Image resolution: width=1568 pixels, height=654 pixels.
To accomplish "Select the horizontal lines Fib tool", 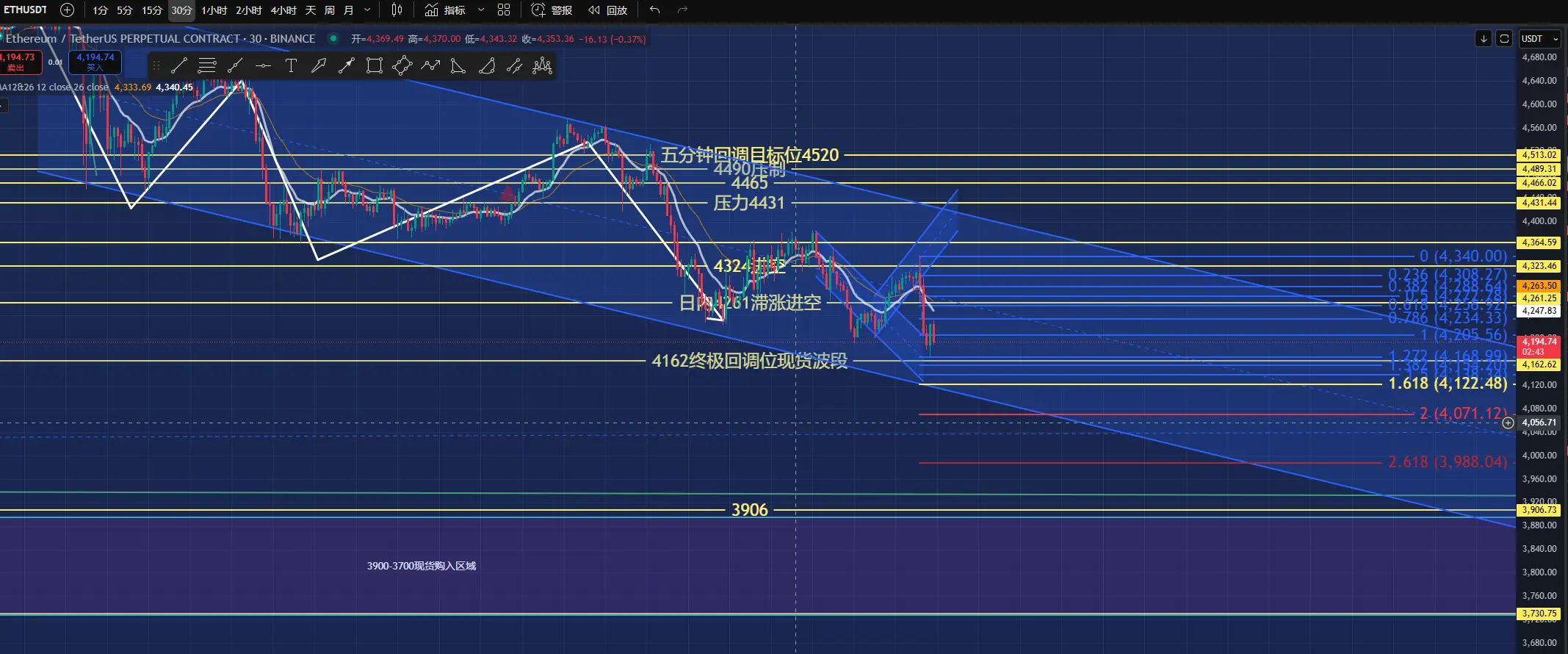I will (x=207, y=66).
